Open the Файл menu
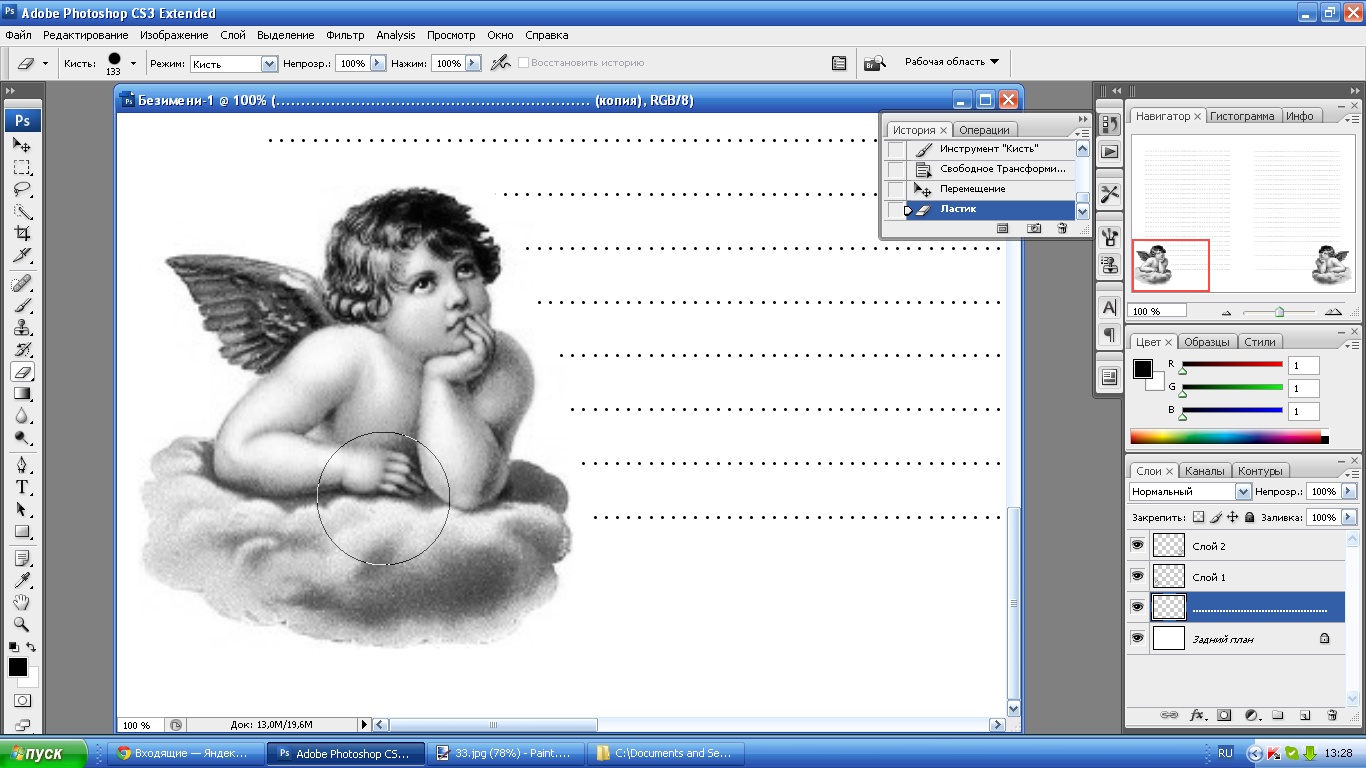1366x768 pixels. [18, 35]
